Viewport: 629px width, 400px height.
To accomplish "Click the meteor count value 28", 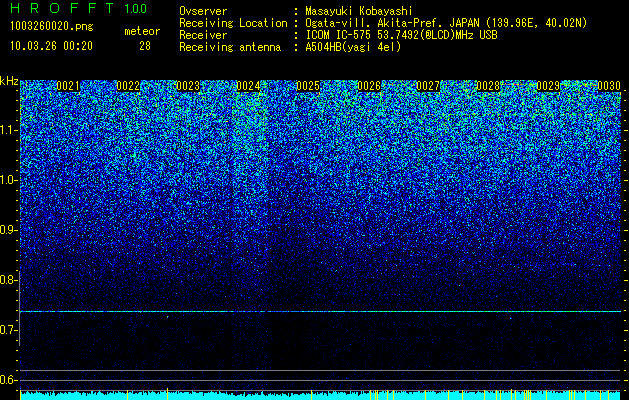I will click(145, 46).
